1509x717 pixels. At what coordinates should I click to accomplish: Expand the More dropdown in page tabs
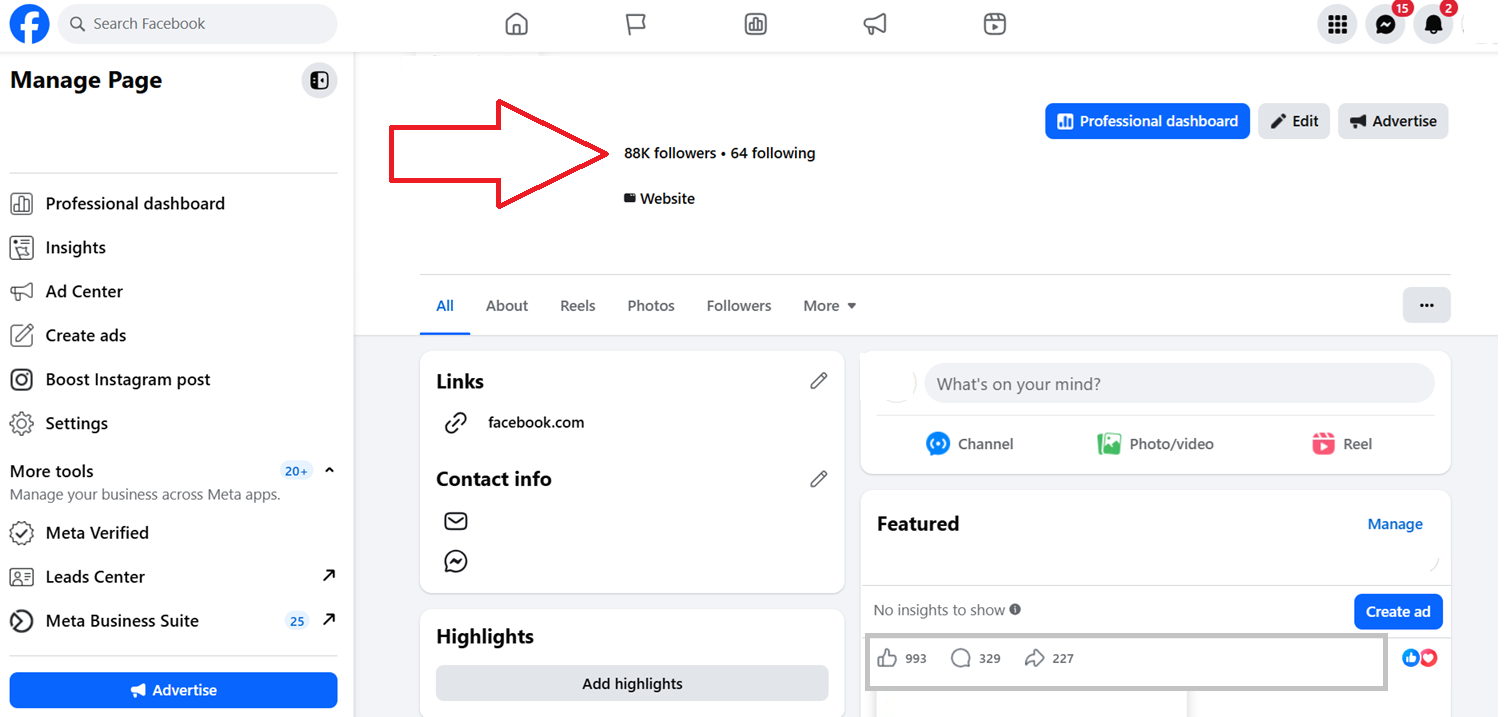[x=830, y=306]
